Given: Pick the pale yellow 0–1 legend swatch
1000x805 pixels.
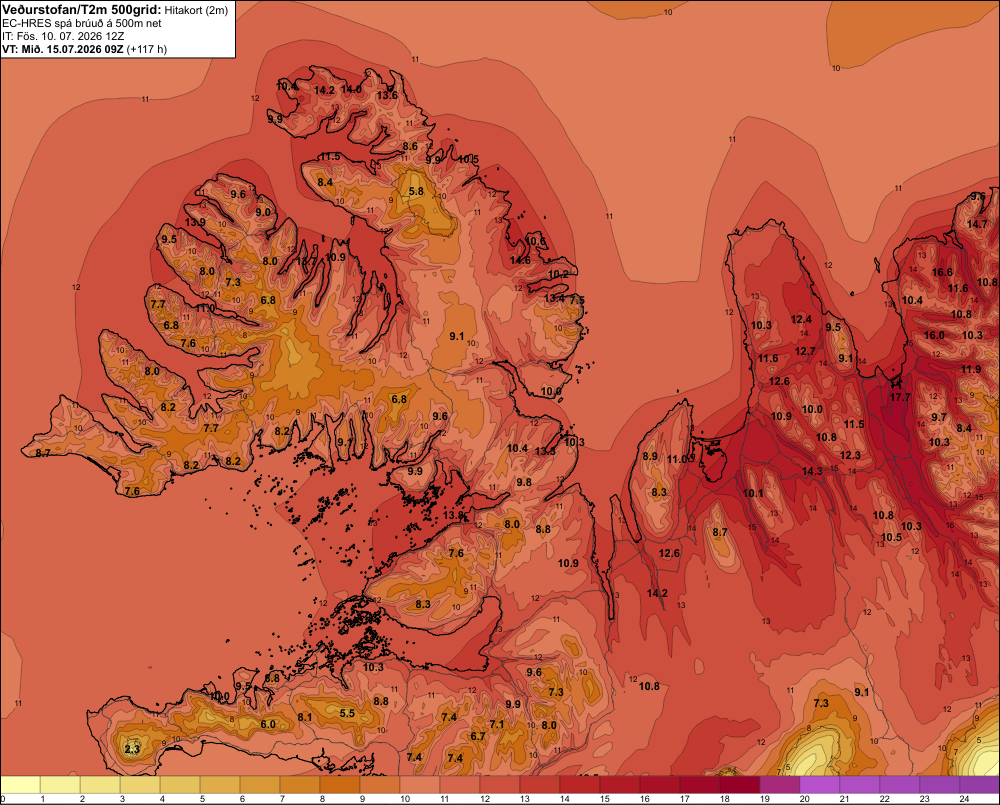Looking at the screenshot, I should click(21, 785).
